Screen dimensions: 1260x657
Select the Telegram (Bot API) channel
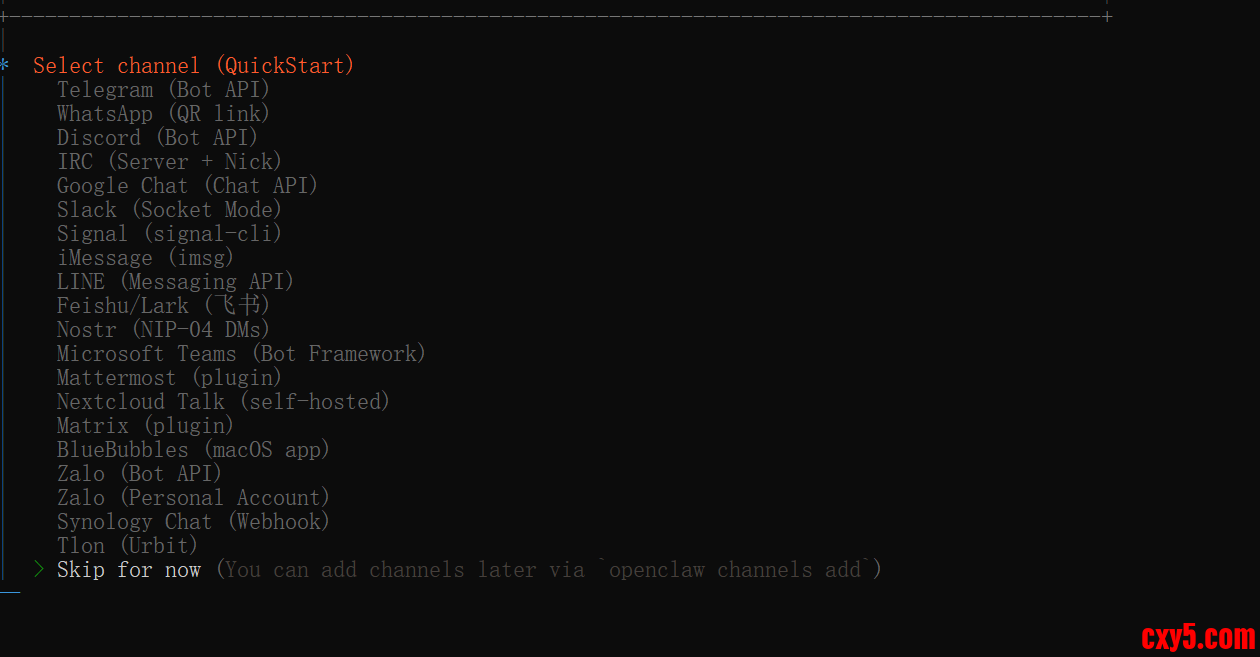click(163, 90)
